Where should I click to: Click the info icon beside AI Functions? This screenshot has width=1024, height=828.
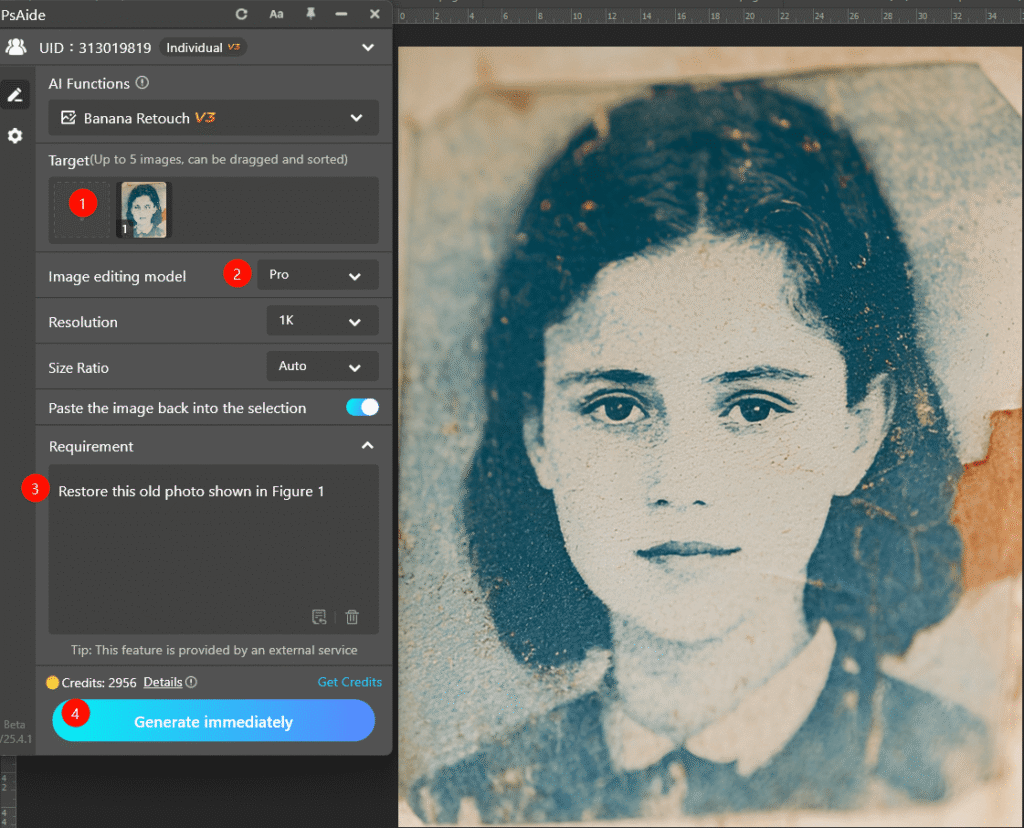coord(142,84)
